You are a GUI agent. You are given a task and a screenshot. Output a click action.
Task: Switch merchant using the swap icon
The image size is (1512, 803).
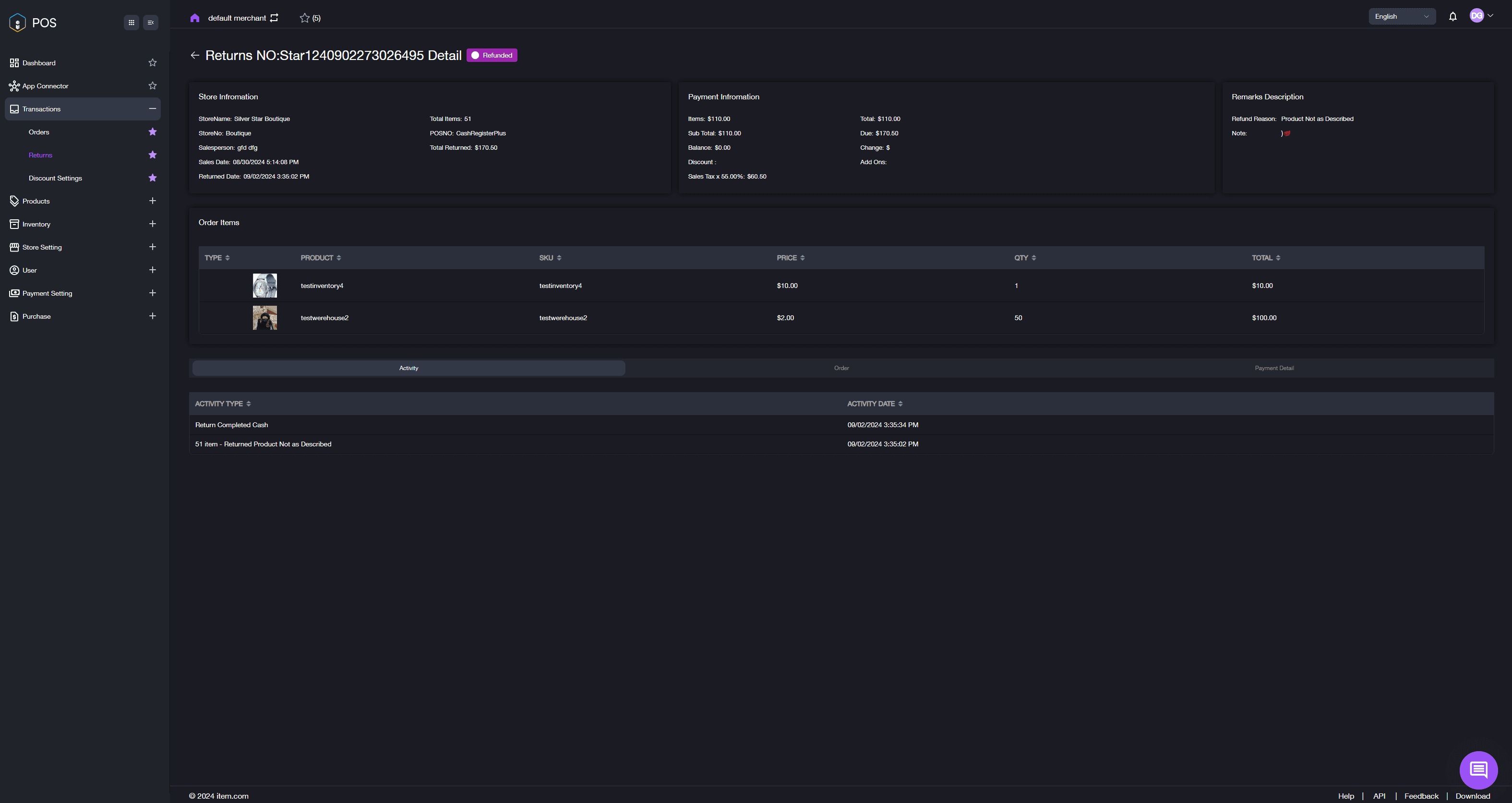(x=274, y=18)
